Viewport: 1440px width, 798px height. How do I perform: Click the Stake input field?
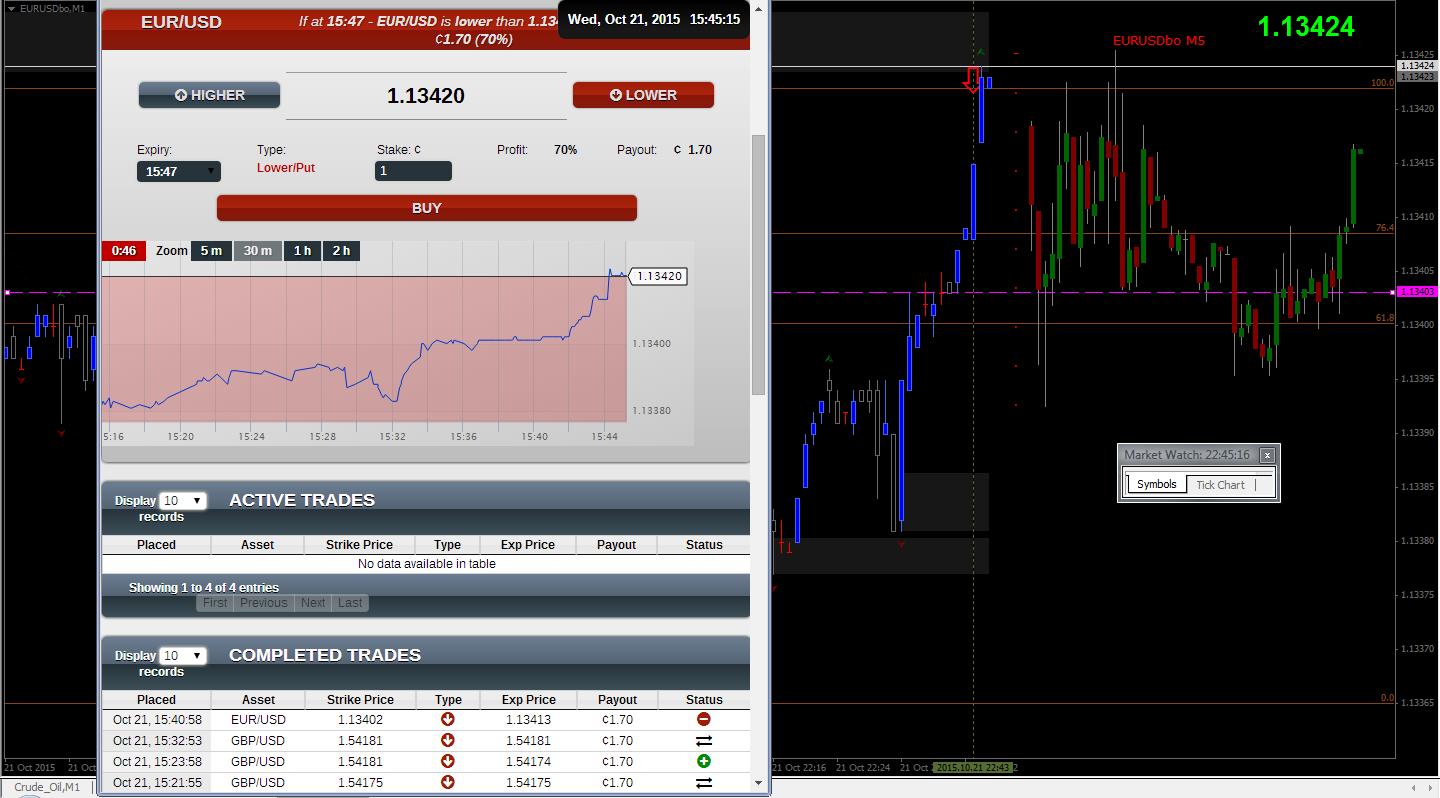pos(413,171)
